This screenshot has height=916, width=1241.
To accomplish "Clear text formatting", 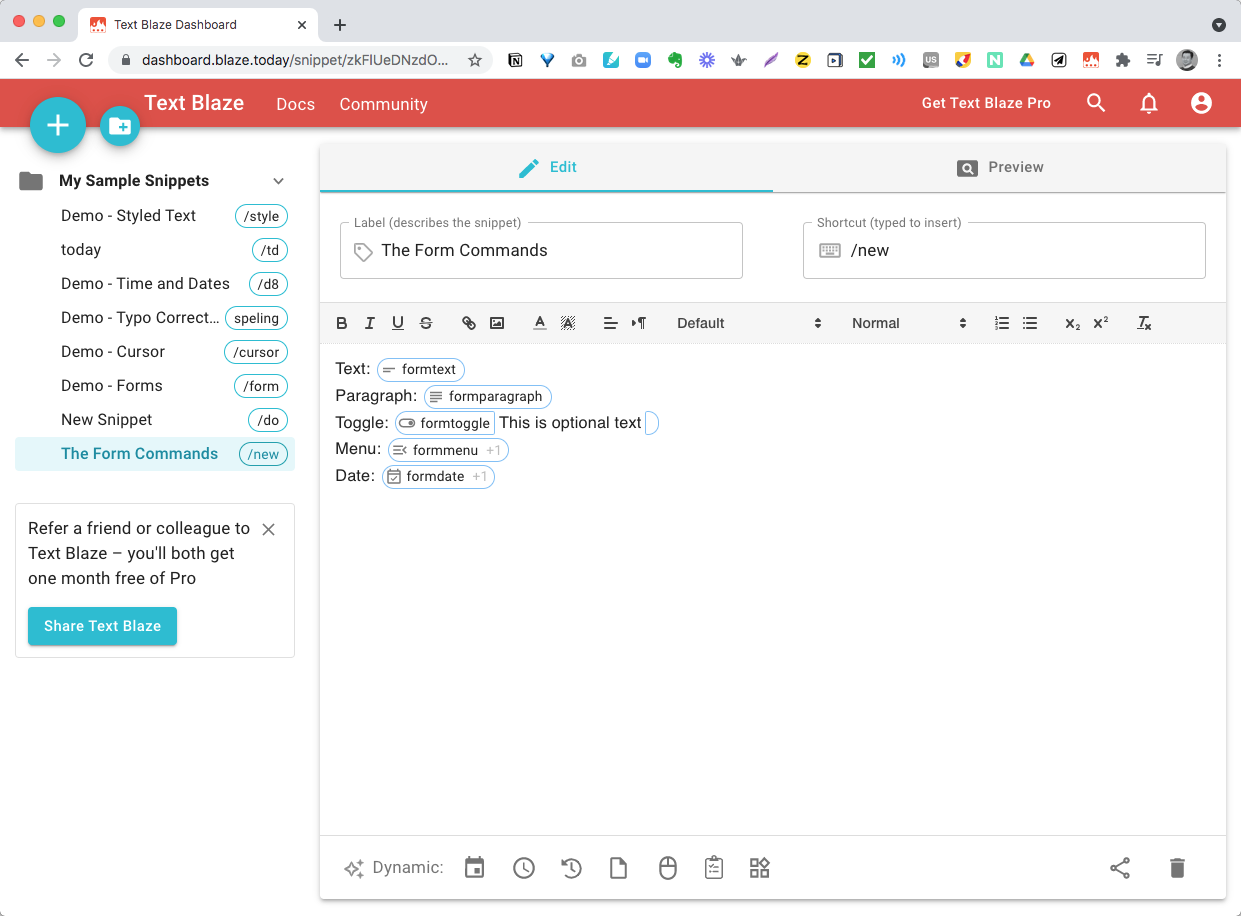I will [x=1144, y=323].
